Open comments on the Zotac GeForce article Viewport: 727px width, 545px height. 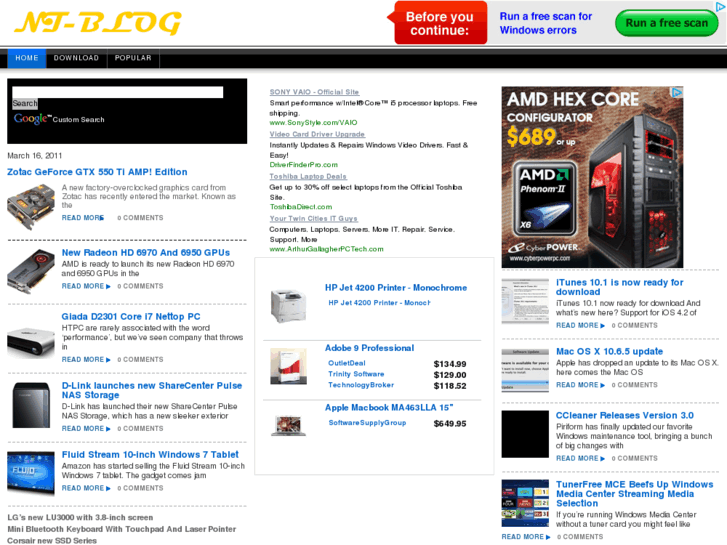(x=140, y=218)
